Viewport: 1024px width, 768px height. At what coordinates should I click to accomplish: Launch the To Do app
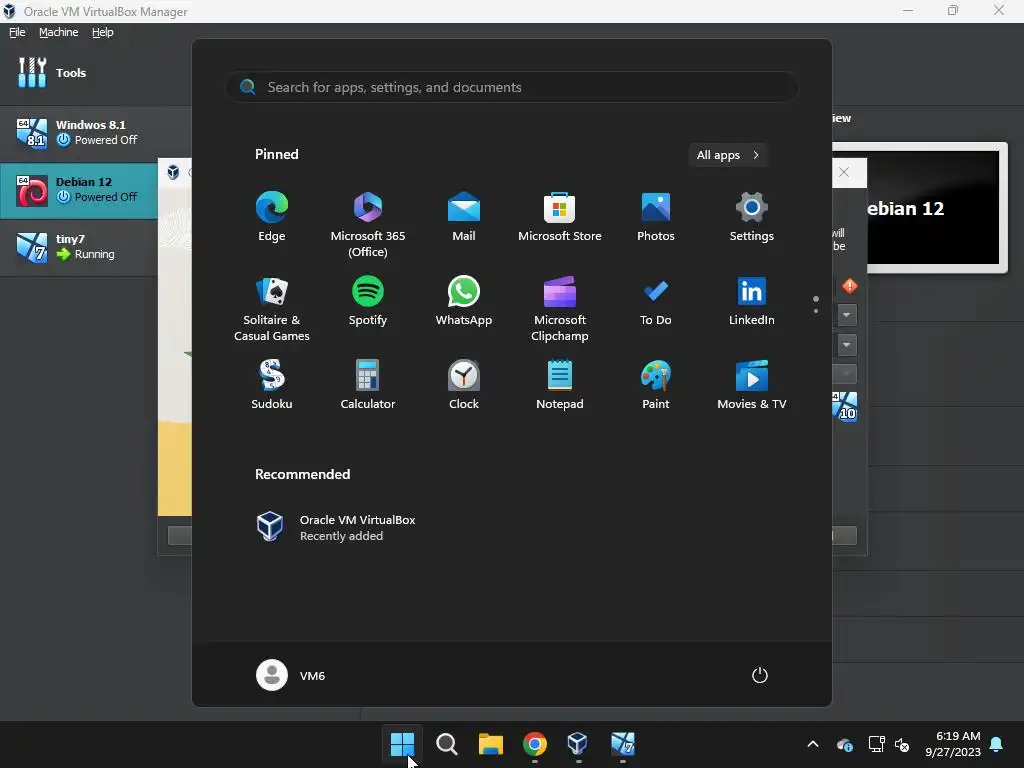[x=656, y=301]
